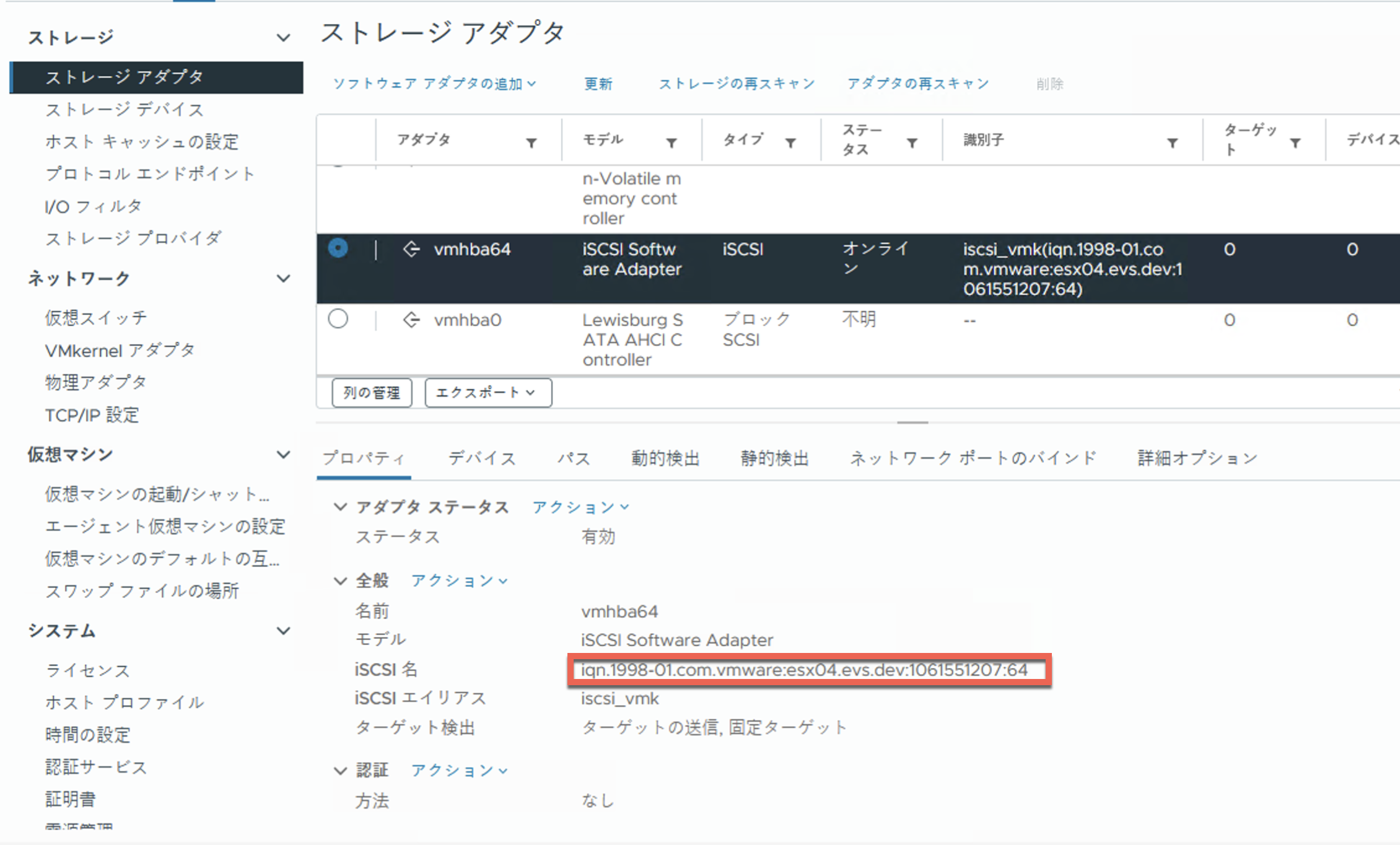Open VMkernel アダプタ in the sidebar
The height and width of the screenshot is (845, 1400).
[120, 351]
